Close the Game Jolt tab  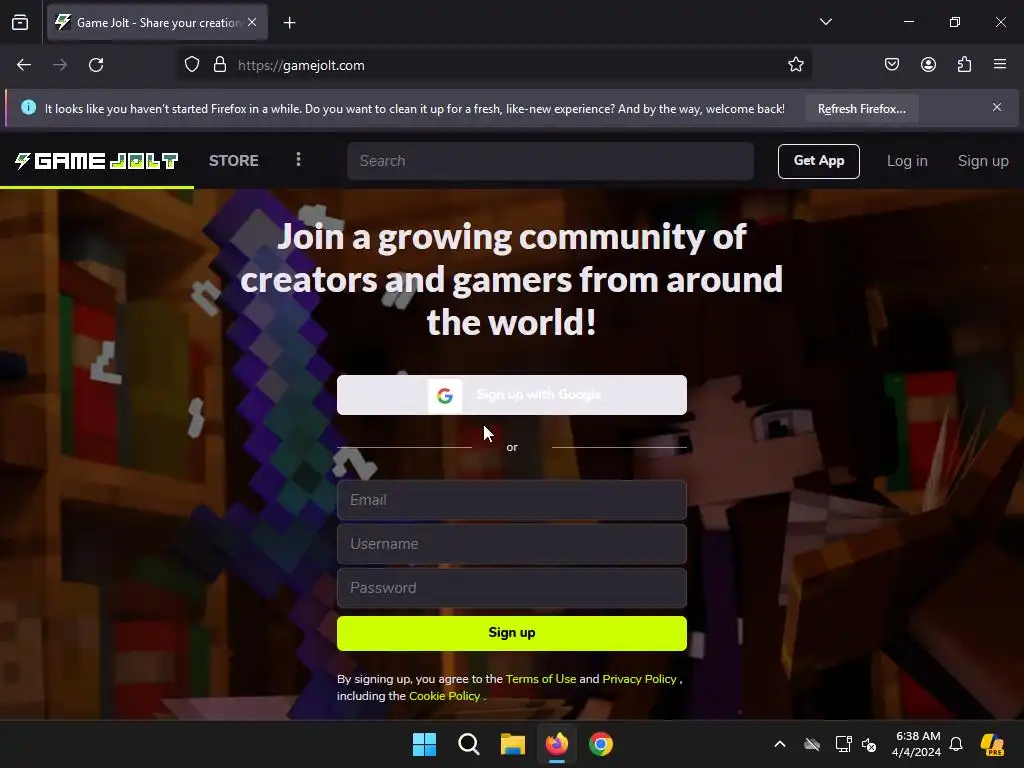coord(252,22)
